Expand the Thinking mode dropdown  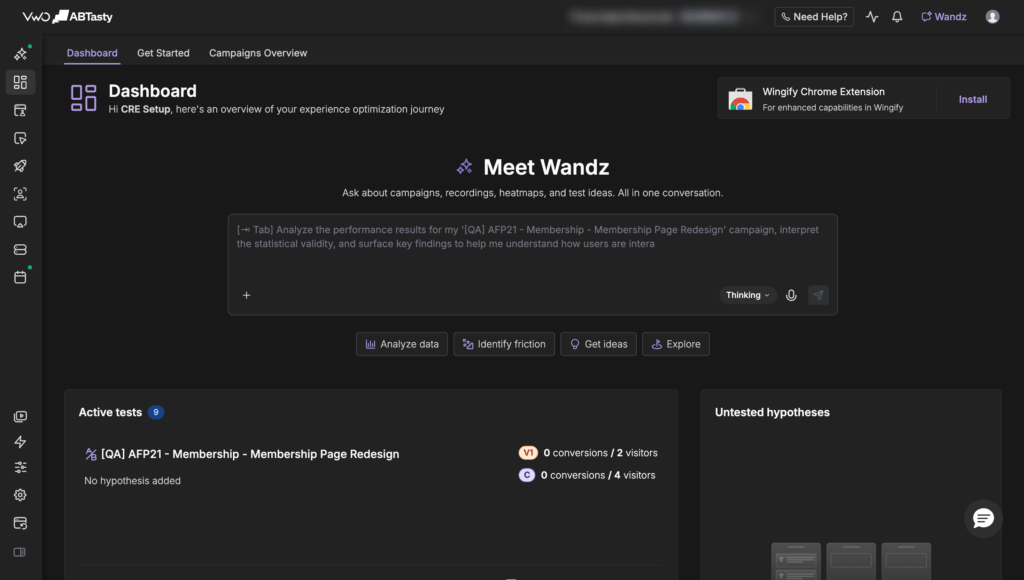click(x=748, y=295)
